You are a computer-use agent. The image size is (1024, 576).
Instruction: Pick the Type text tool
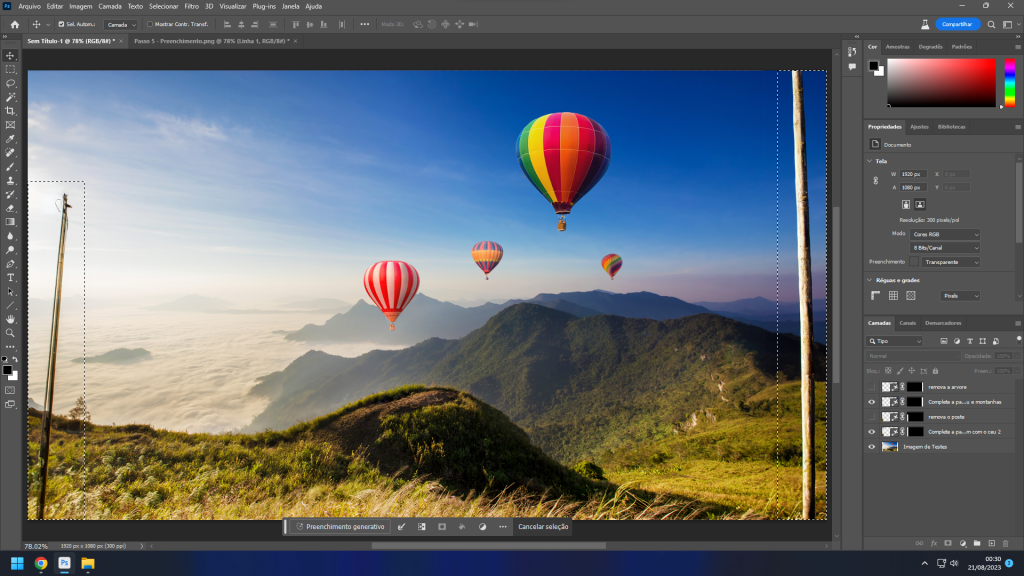point(11,277)
